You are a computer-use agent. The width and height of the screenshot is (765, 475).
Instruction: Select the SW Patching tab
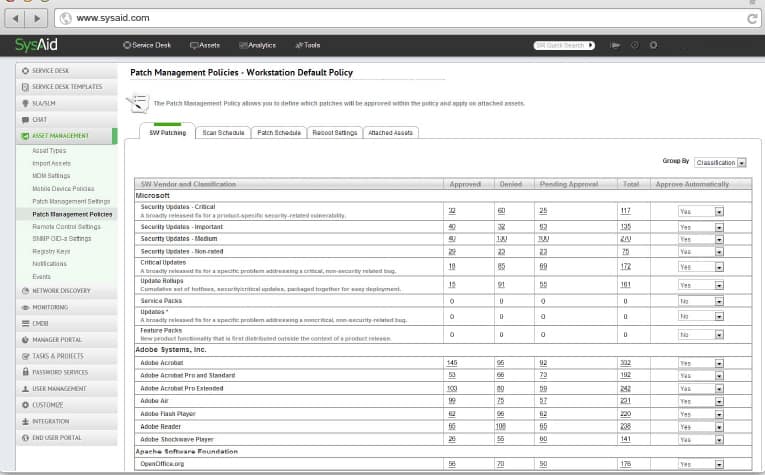(x=167, y=132)
